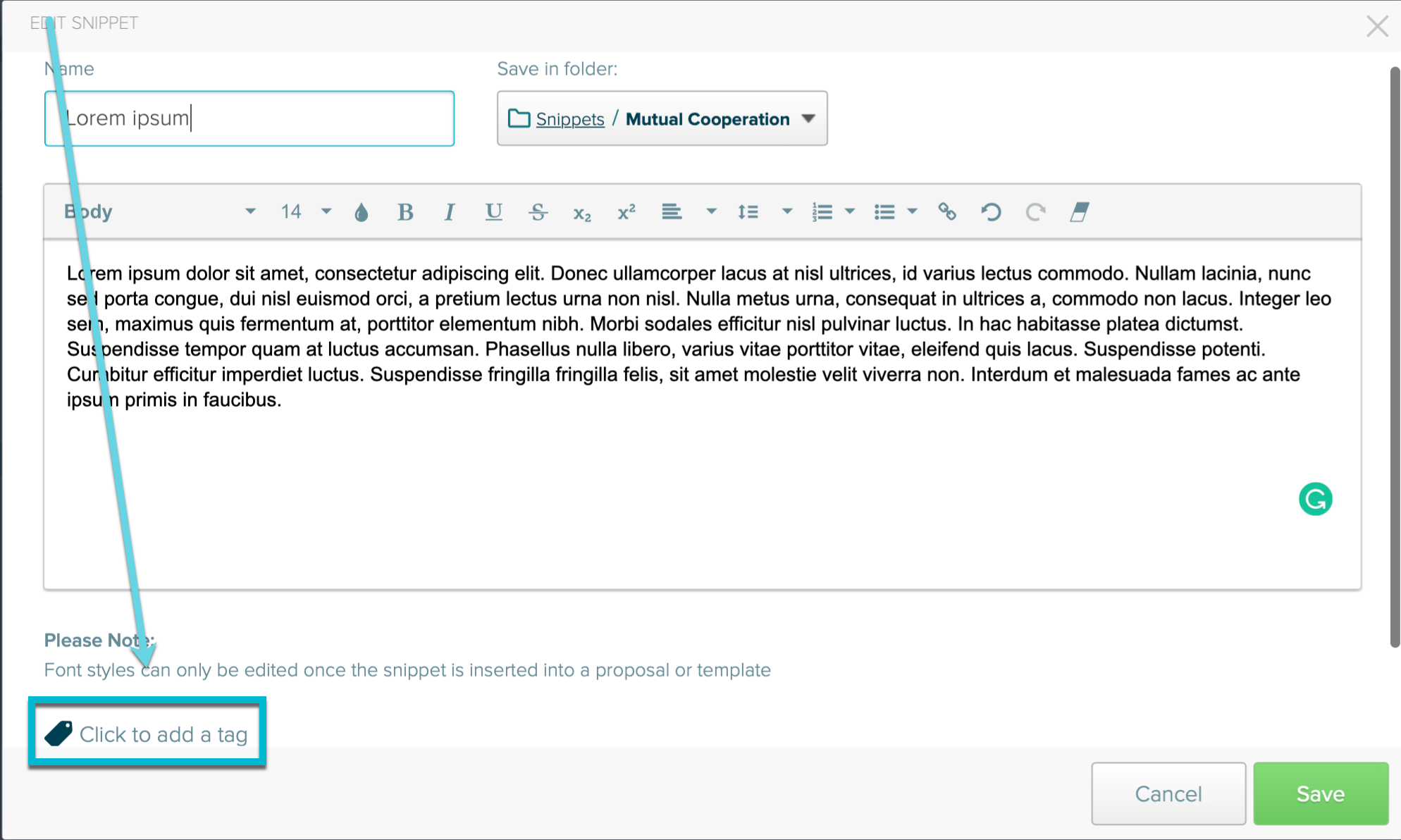Click the tag icon
This screenshot has width=1401, height=840.
coord(58,734)
